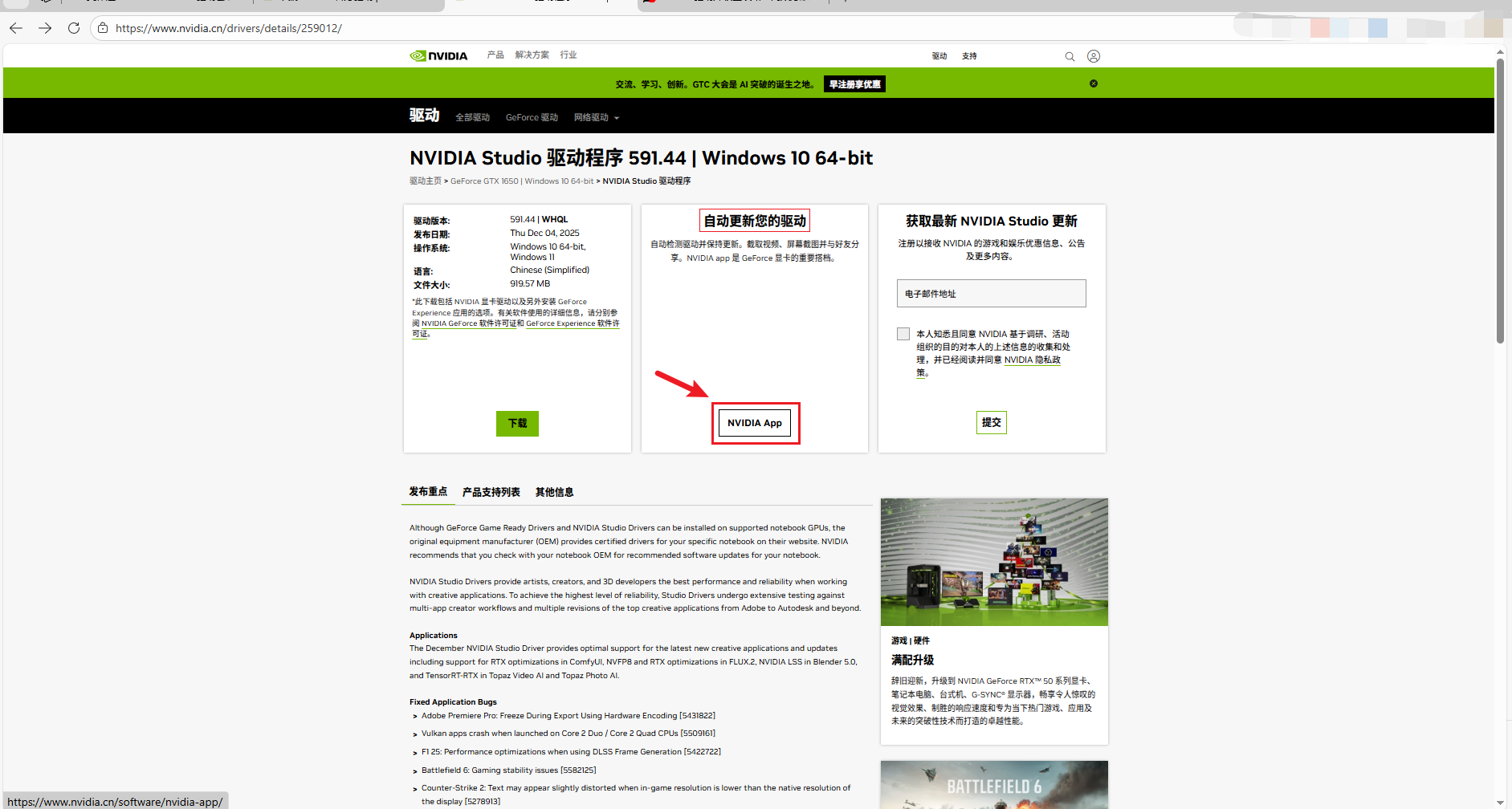Open the 产品 menu
This screenshot has width=1512, height=809.
(x=495, y=55)
